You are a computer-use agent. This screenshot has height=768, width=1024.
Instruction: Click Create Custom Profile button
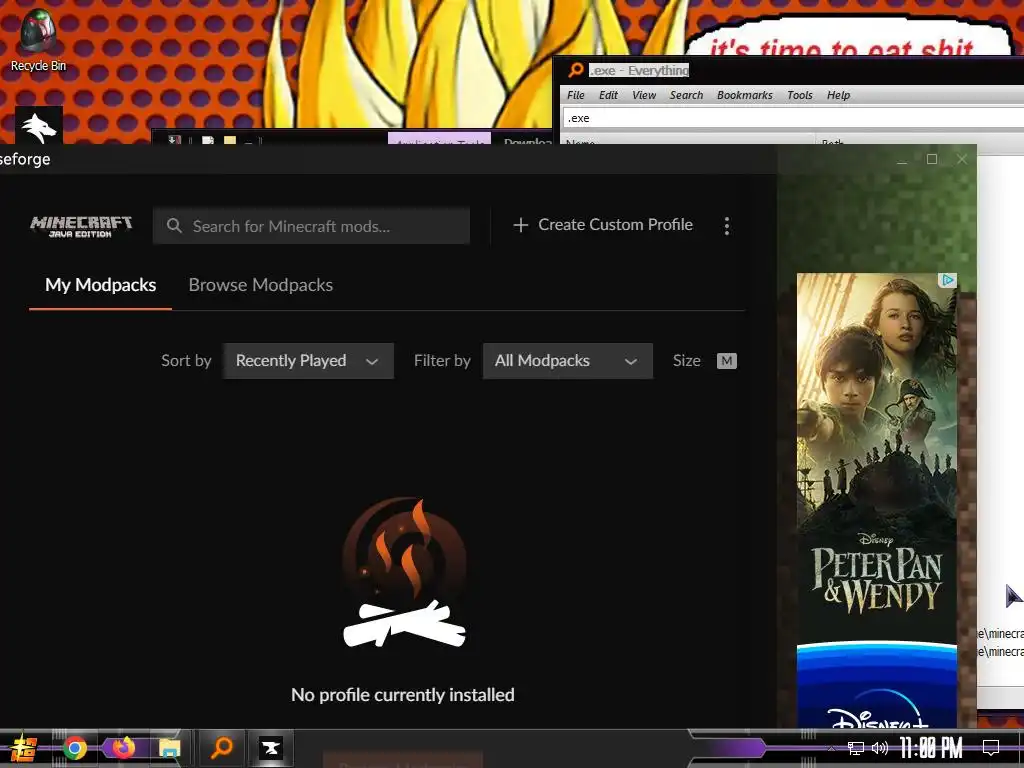click(x=603, y=225)
